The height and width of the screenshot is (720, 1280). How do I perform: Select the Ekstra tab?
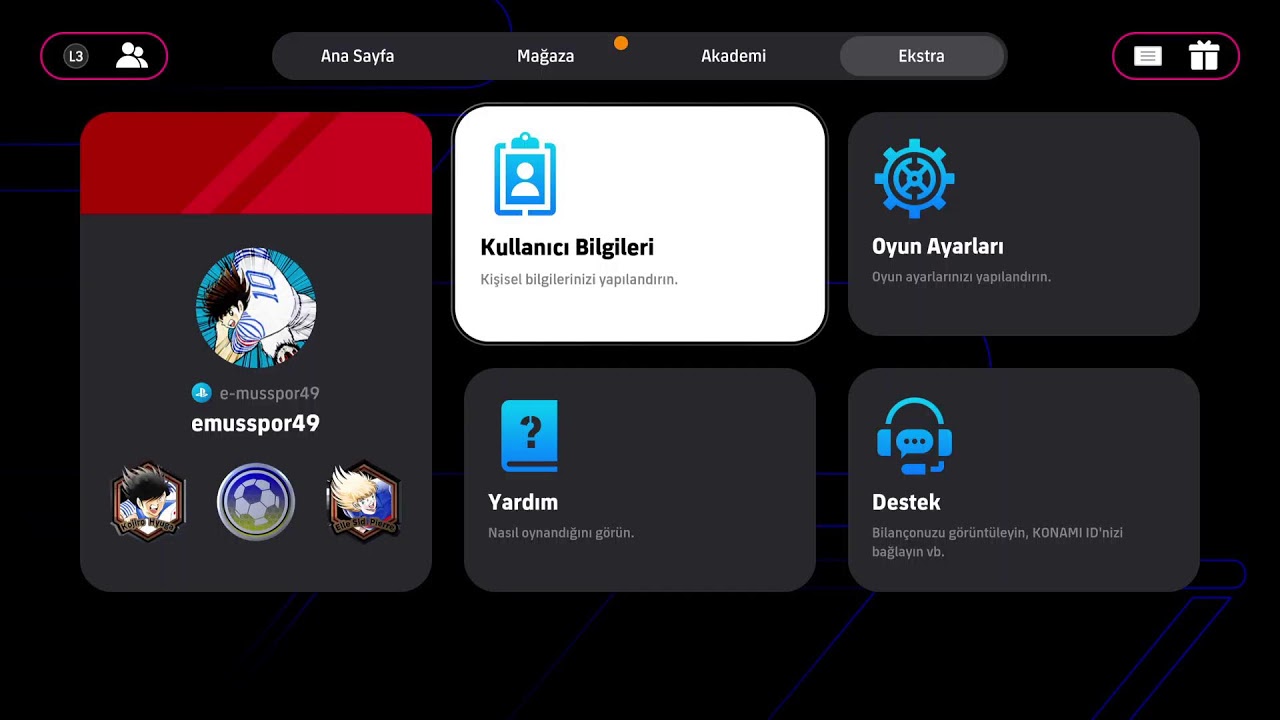921,56
